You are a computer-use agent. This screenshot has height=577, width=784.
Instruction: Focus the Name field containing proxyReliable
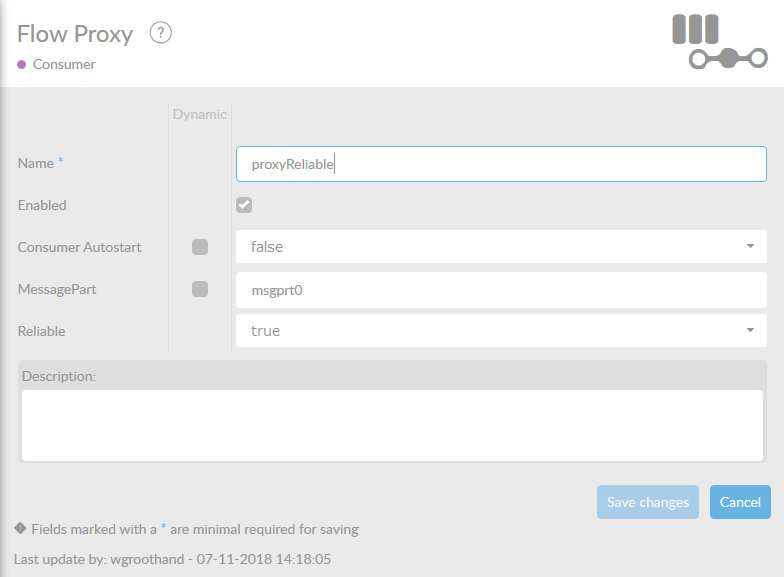[501, 164]
